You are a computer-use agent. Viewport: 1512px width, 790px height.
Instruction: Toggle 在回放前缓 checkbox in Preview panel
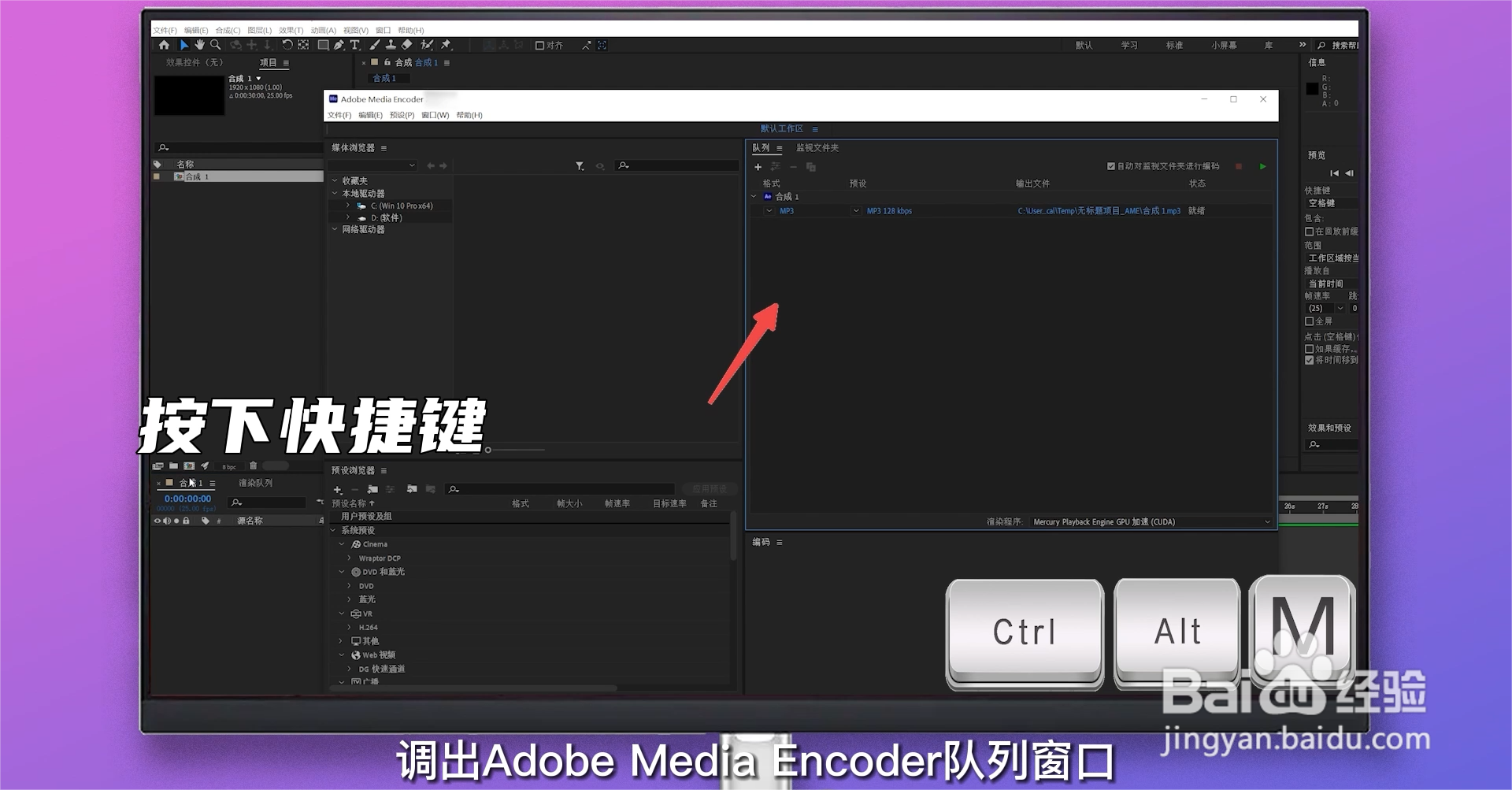(1309, 232)
